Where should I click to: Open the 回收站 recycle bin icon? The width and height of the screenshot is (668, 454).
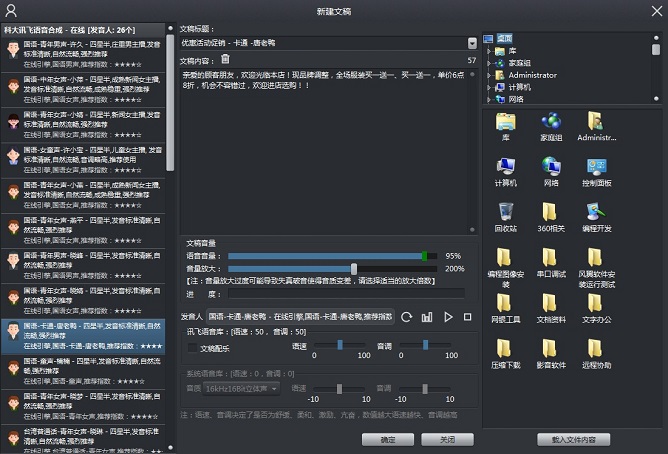[506, 218]
